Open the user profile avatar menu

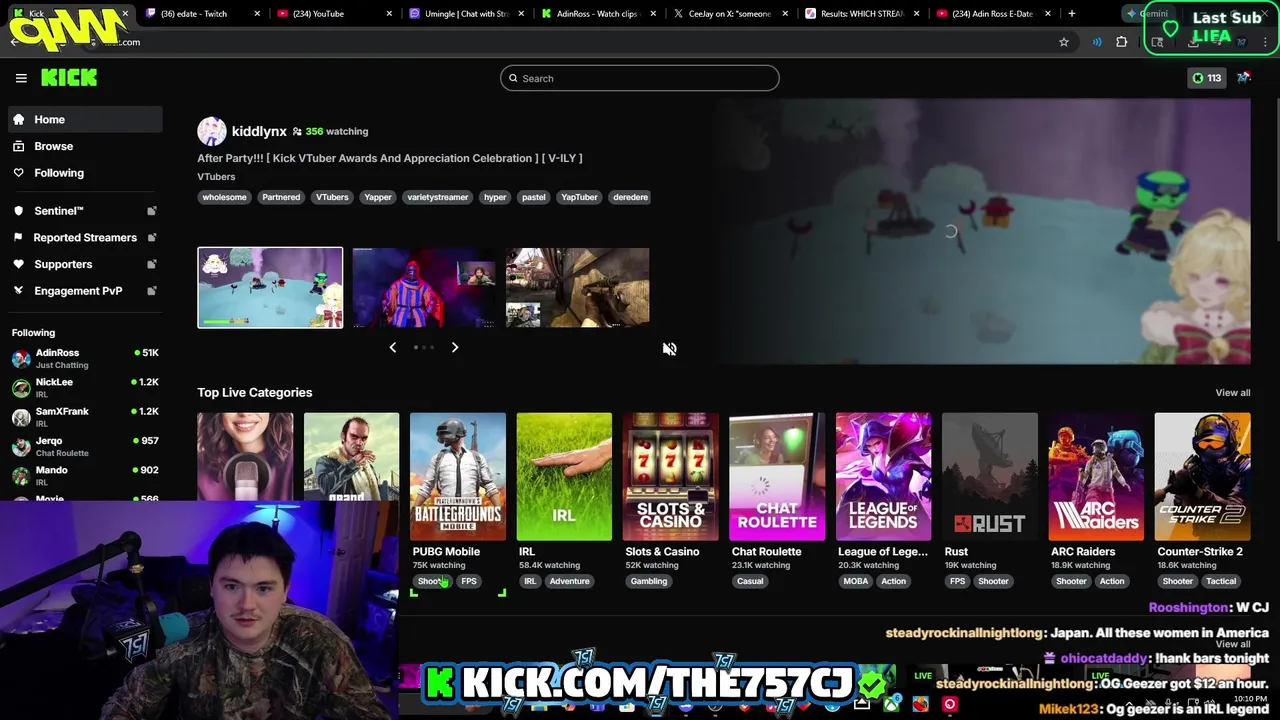pos(1244,78)
